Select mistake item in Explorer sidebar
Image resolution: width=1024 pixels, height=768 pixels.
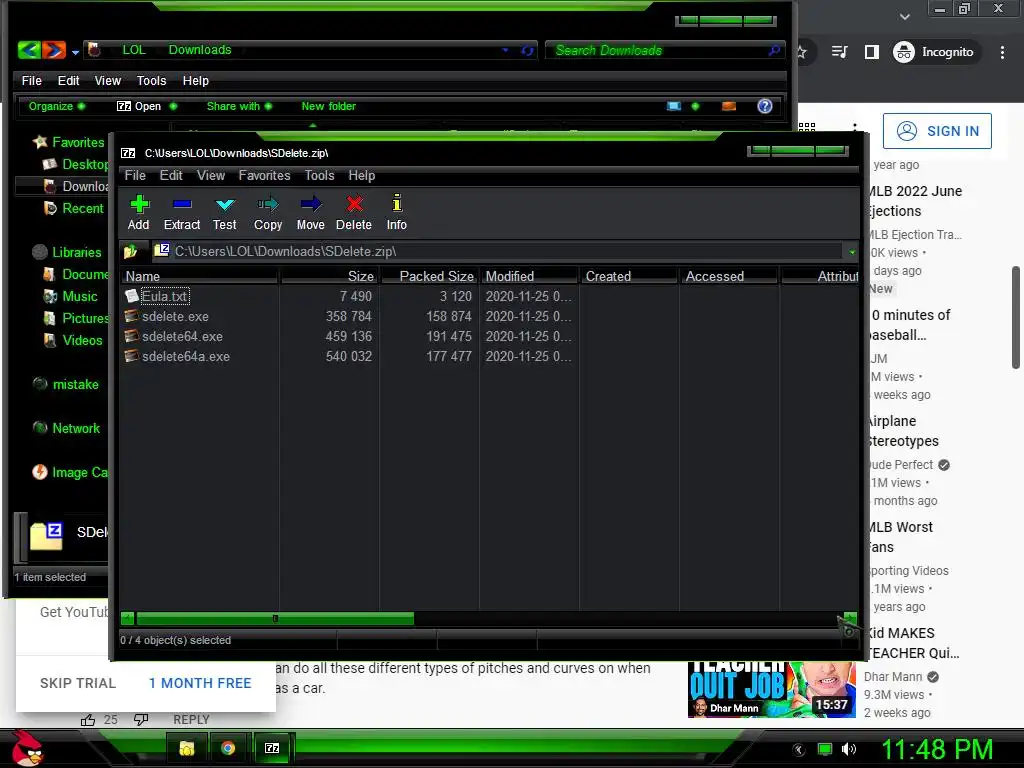click(66, 385)
